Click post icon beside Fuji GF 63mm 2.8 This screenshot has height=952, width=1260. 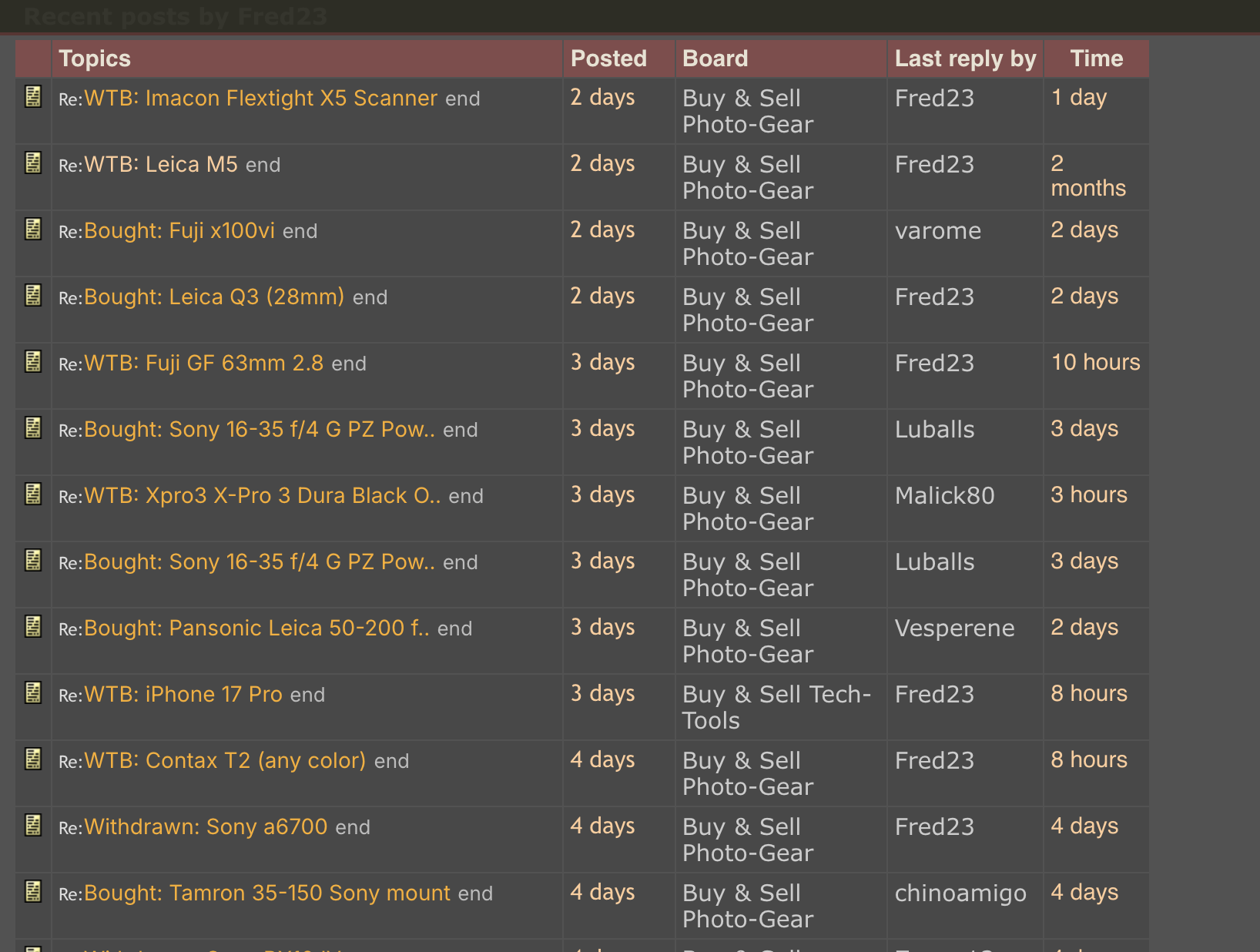click(x=33, y=361)
